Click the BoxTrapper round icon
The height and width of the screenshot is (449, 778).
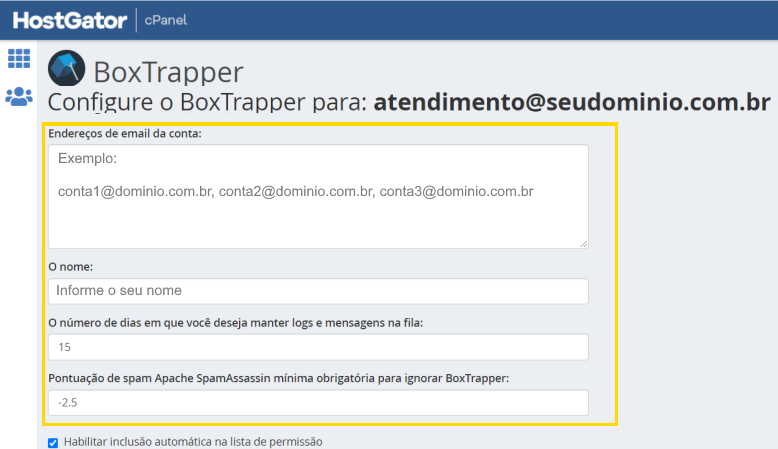coord(66,68)
